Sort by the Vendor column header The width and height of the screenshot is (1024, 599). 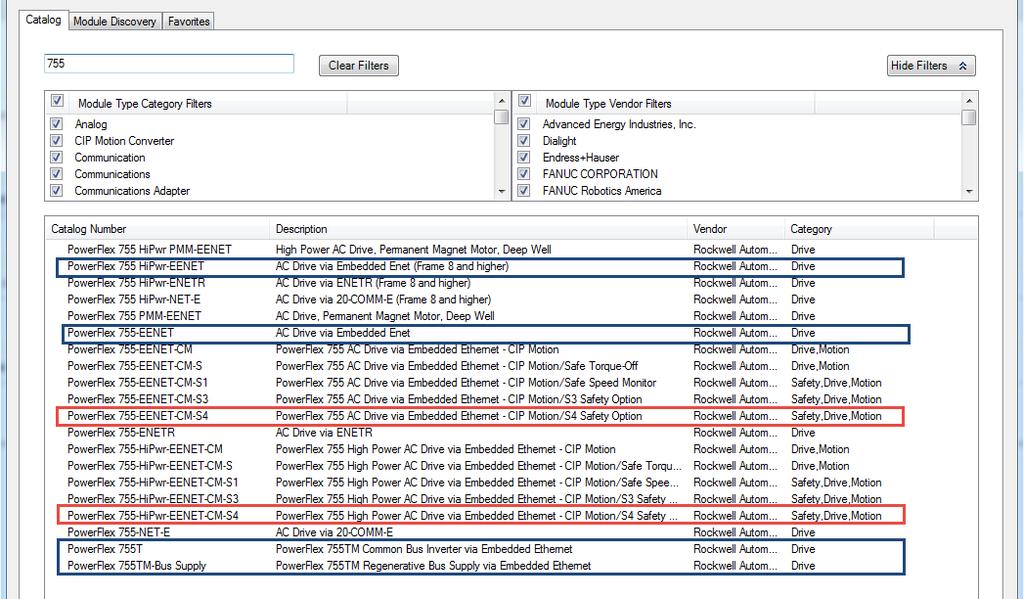(x=737, y=229)
